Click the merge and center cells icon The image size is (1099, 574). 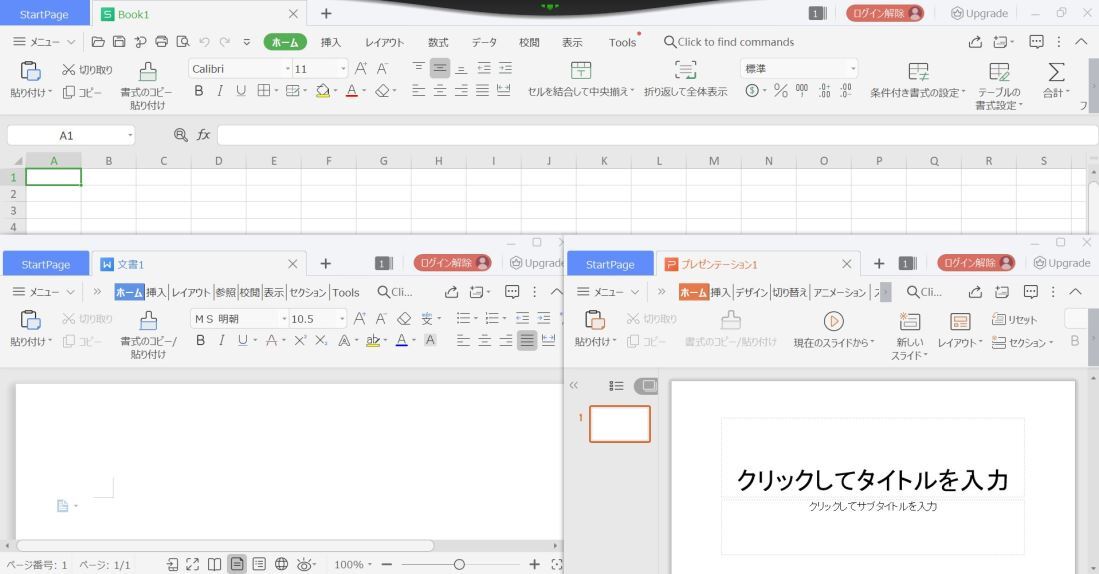[x=581, y=69]
